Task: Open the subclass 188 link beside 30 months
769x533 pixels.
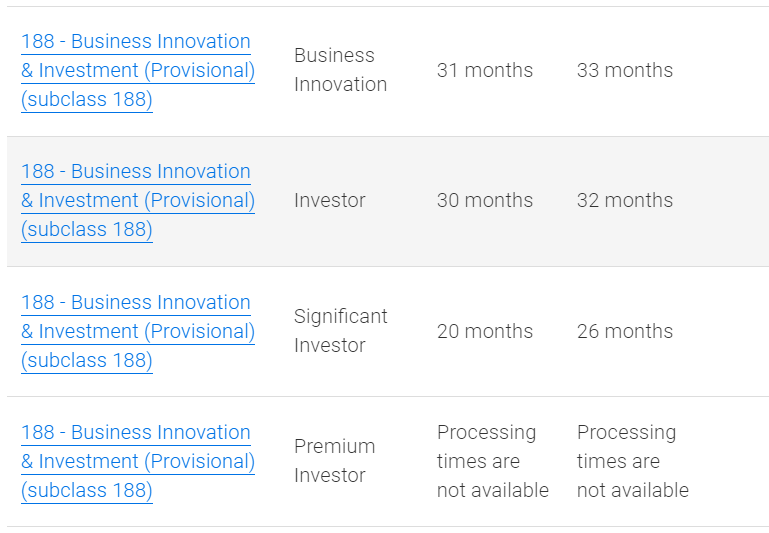Action: [137, 200]
